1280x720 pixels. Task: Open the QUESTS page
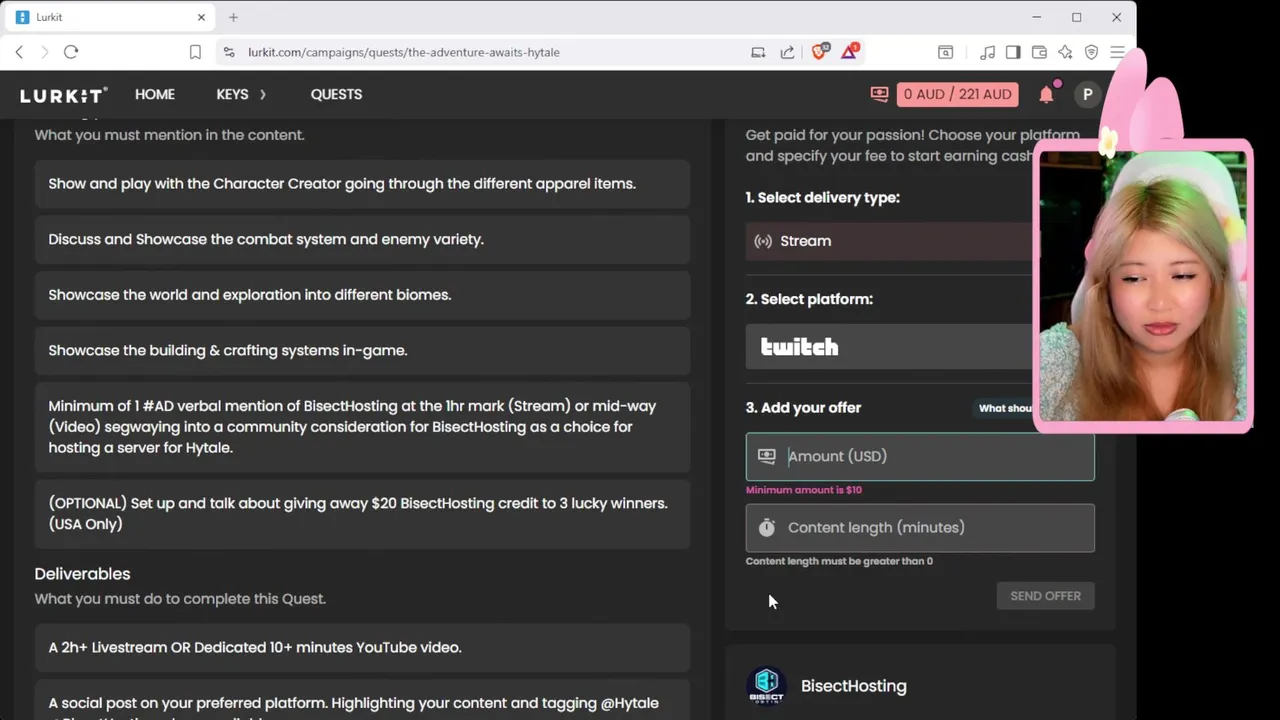[336, 94]
